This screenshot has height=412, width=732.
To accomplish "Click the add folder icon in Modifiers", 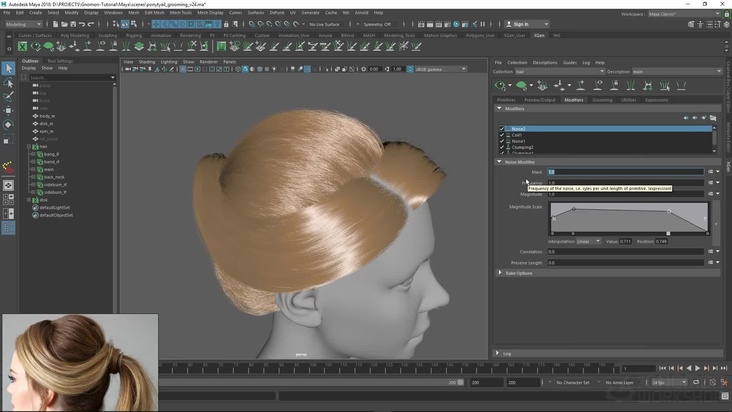I will pyautogui.click(x=713, y=118).
